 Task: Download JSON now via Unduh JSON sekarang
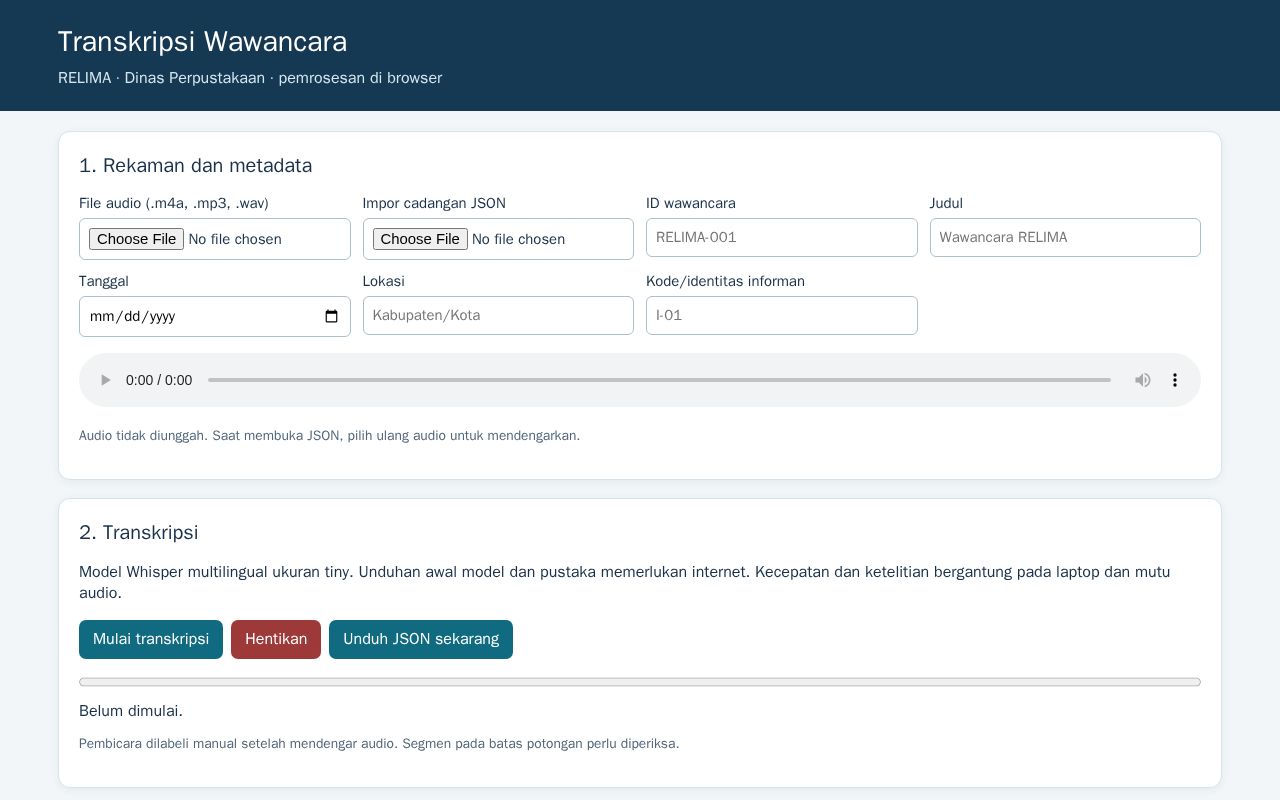click(x=421, y=639)
